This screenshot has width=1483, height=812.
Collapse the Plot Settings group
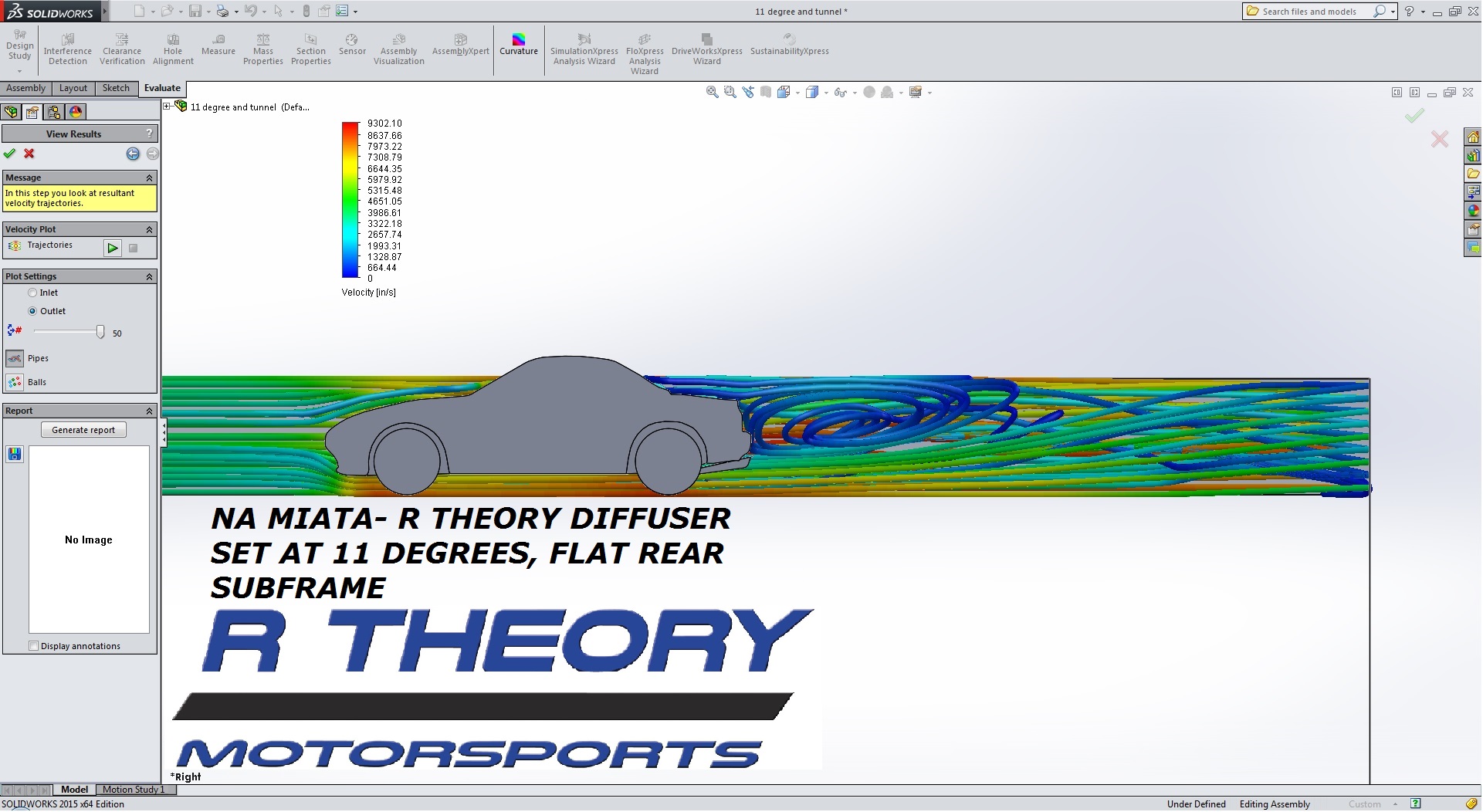click(x=149, y=276)
